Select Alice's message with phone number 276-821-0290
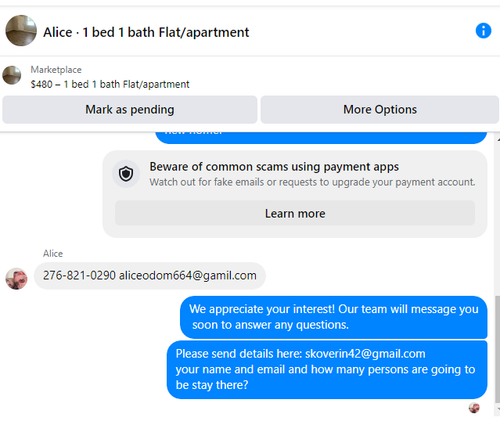Viewport: 500px width, 425px height. pos(150,276)
